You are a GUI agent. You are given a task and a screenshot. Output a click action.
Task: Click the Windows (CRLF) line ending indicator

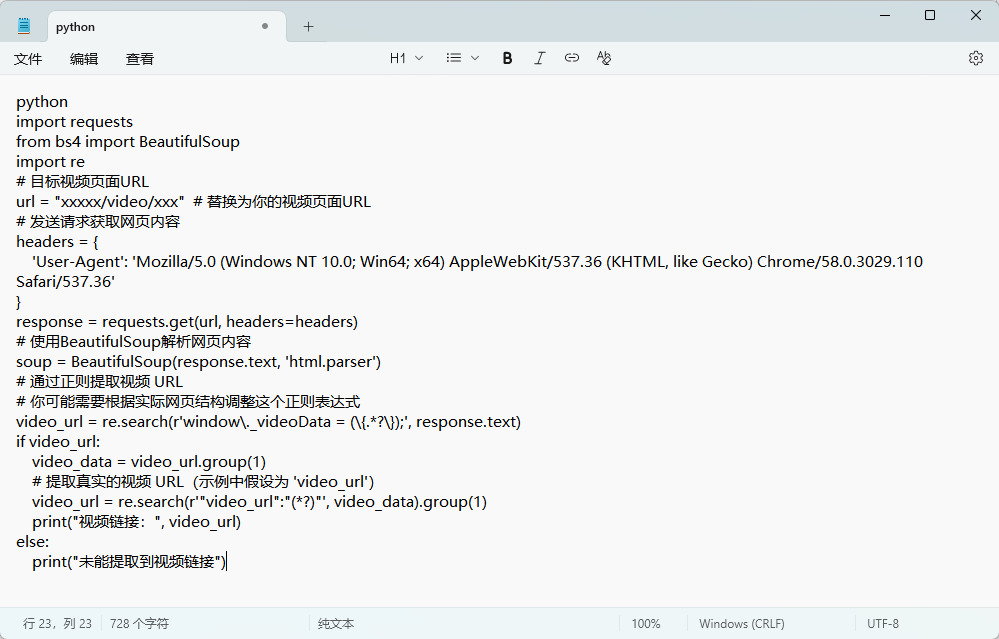(742, 624)
